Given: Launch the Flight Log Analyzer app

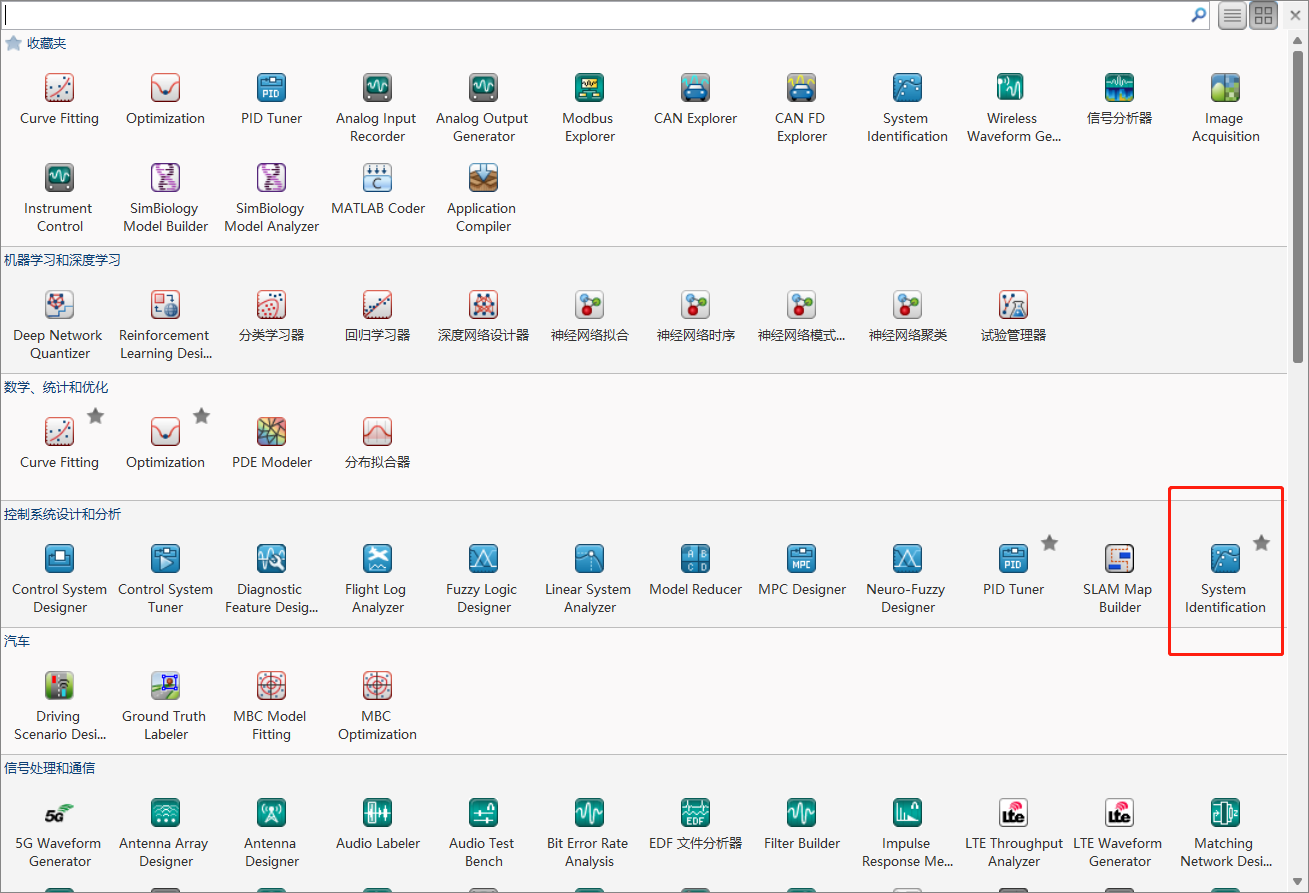Looking at the screenshot, I should 377,580.
